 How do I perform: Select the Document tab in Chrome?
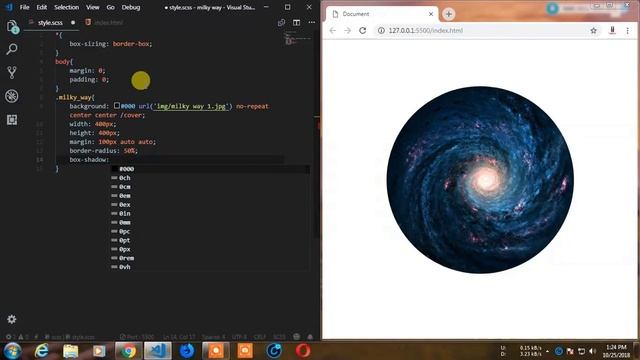point(382,14)
